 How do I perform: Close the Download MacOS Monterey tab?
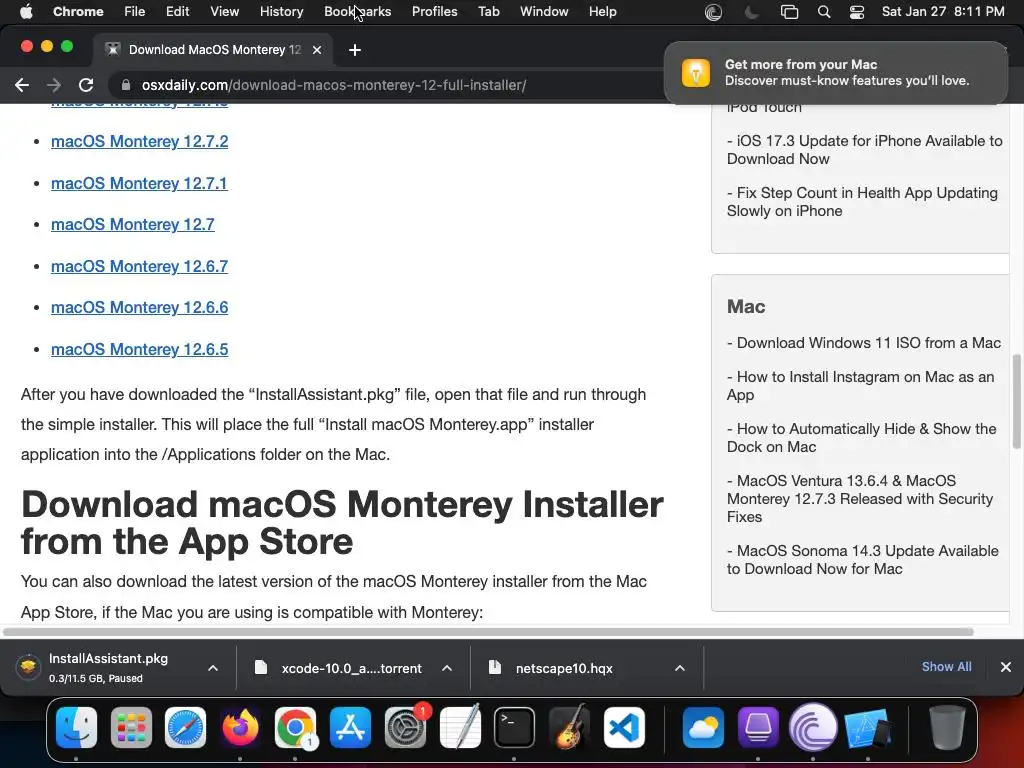[x=317, y=50]
